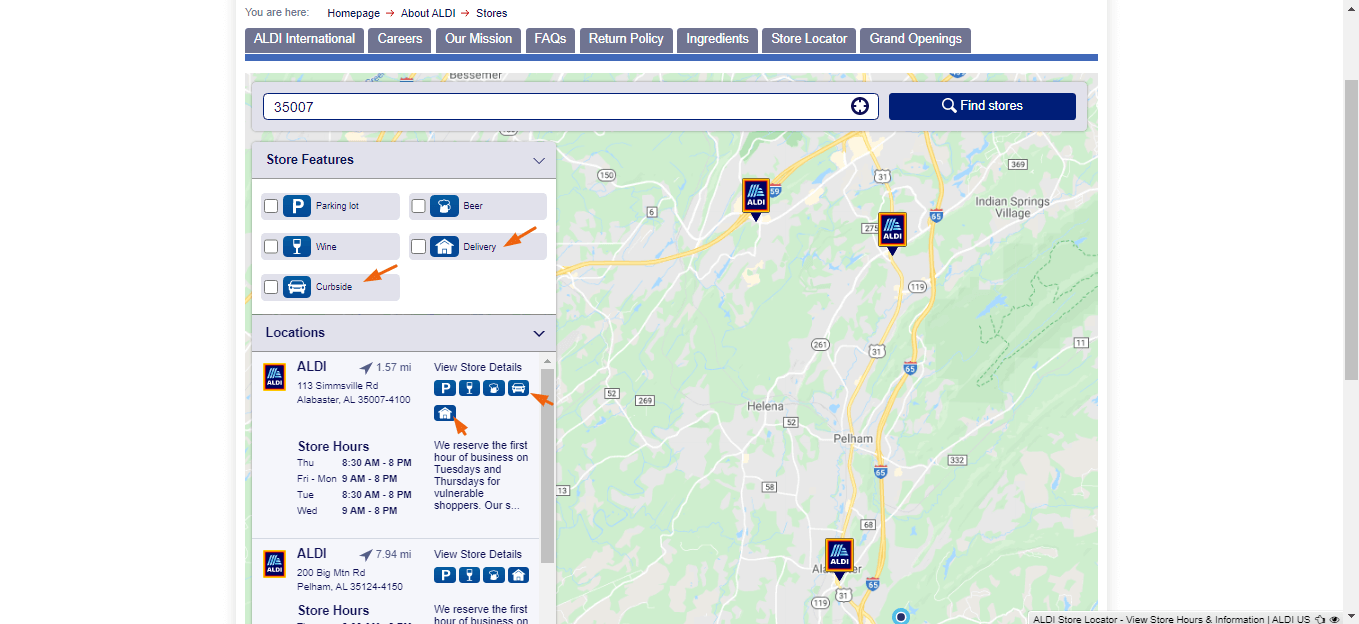1359x624 pixels.
Task: Open the ALDI International tab
Action: [304, 40]
